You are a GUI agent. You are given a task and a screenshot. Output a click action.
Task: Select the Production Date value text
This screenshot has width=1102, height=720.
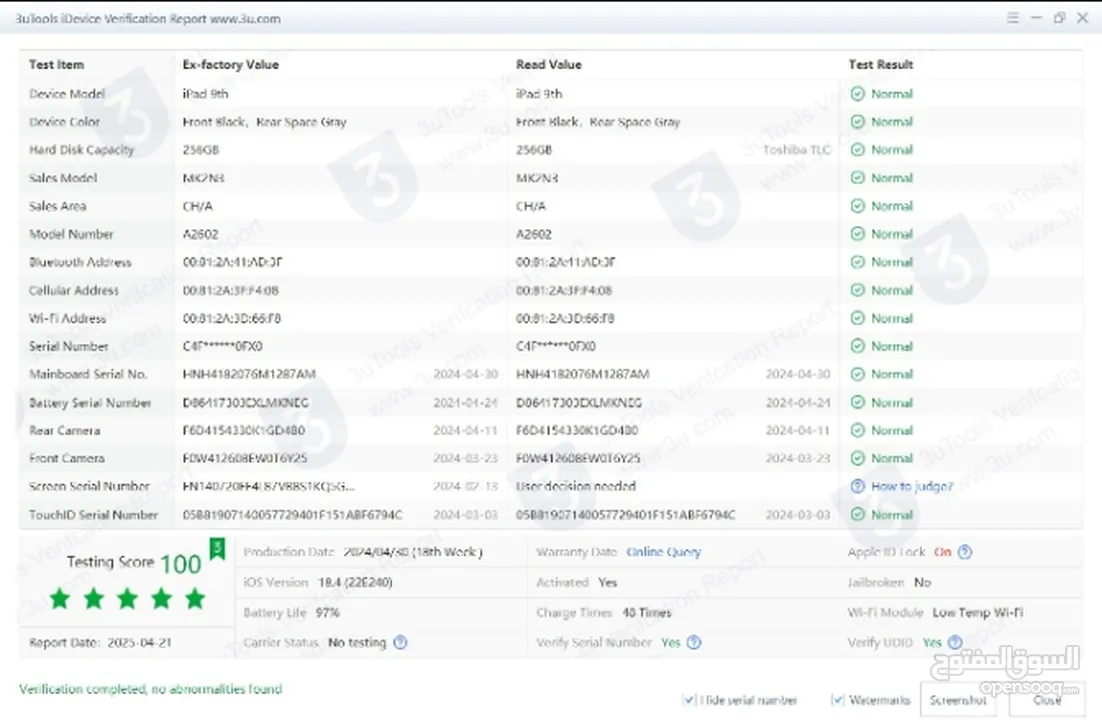(413, 553)
